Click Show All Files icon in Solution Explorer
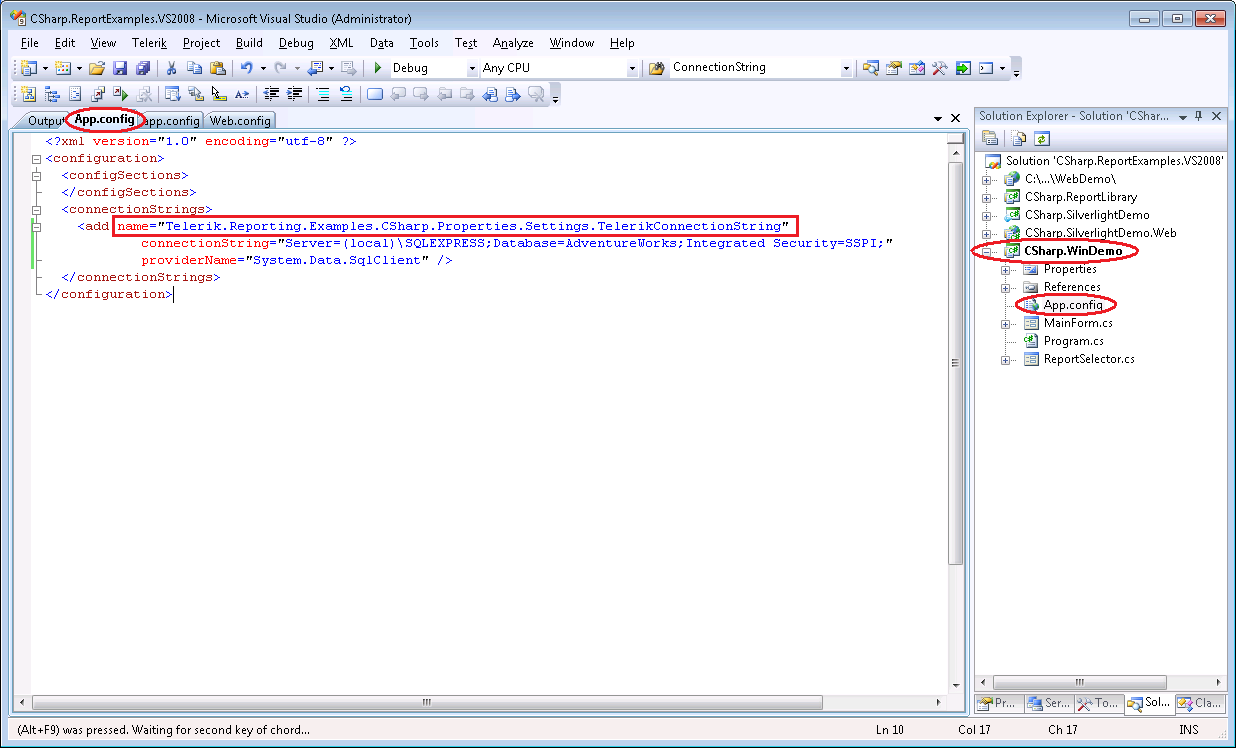 click(1018, 139)
